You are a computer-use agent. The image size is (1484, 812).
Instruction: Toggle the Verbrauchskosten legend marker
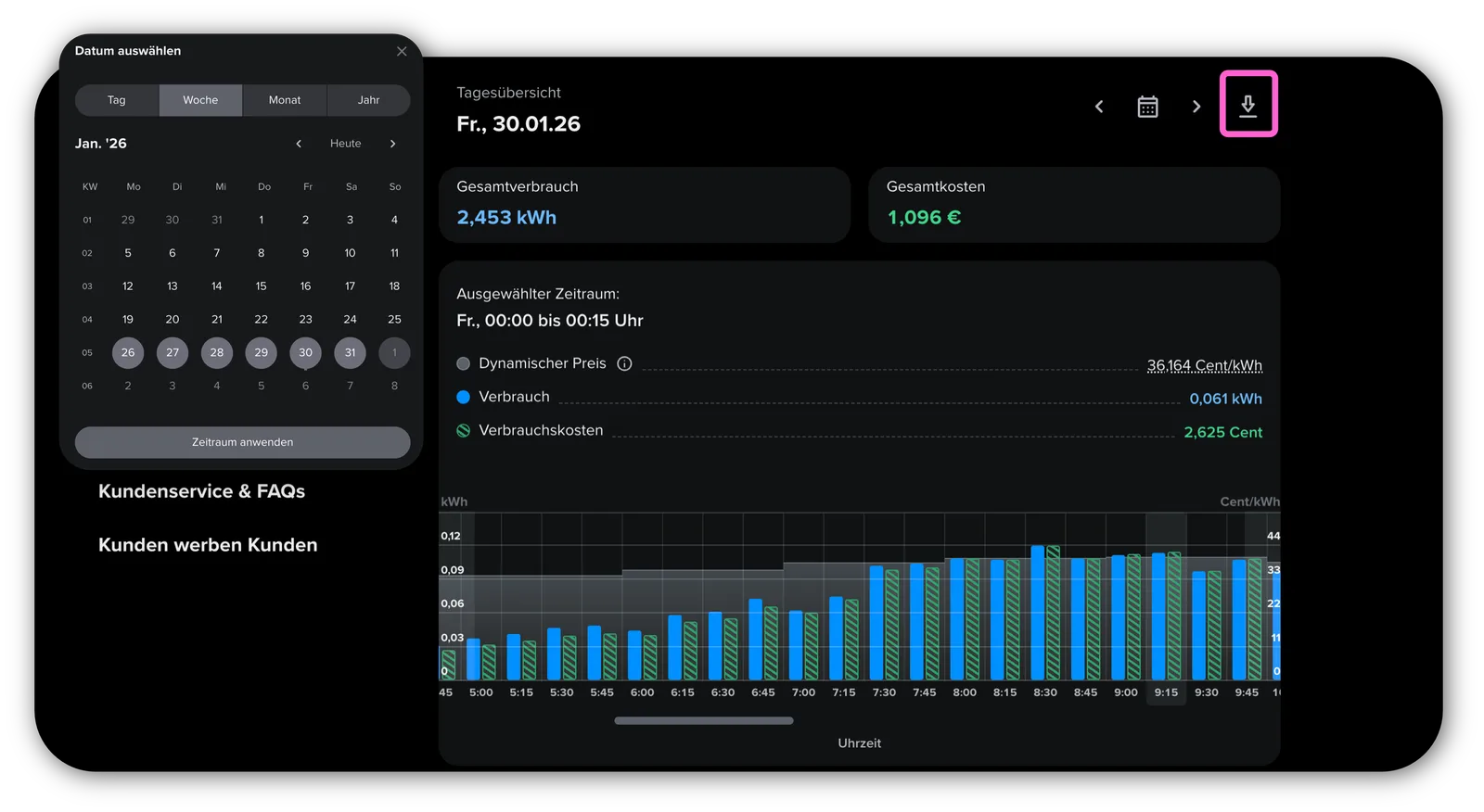463,430
